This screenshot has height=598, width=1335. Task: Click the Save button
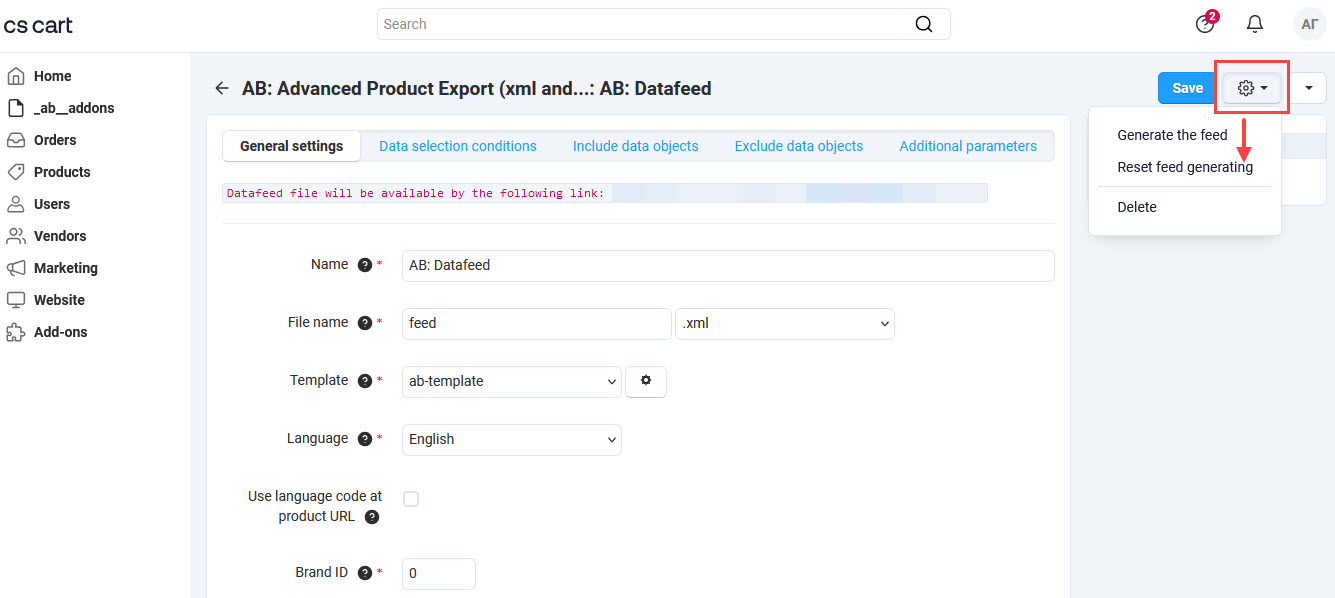coord(1186,87)
